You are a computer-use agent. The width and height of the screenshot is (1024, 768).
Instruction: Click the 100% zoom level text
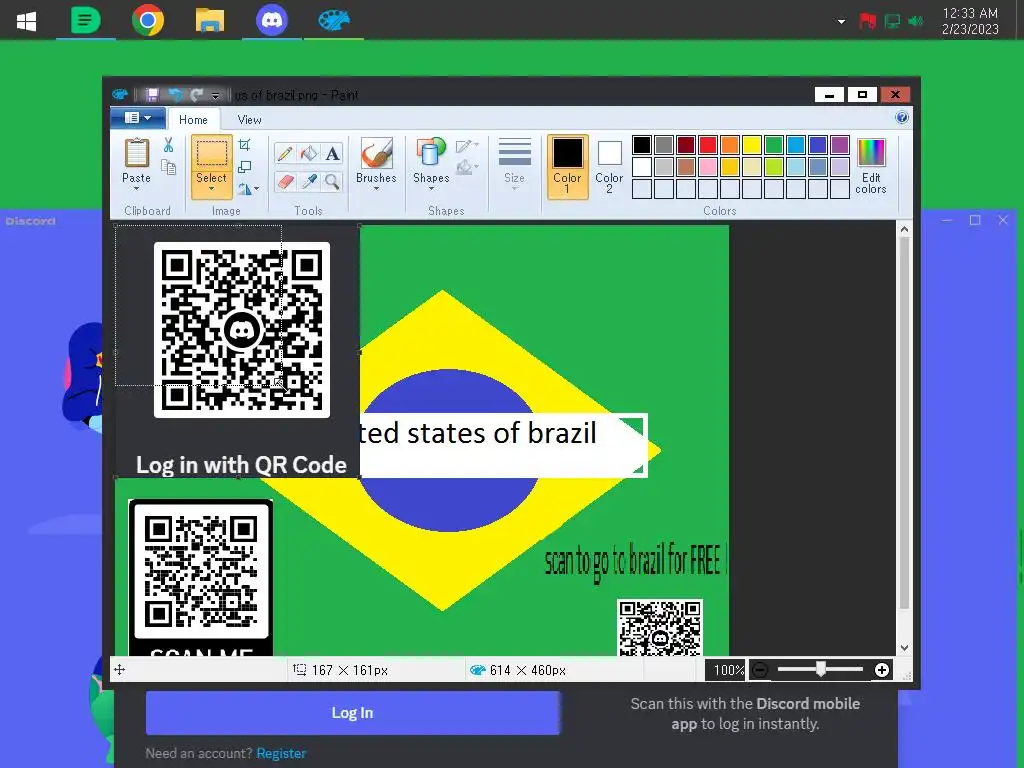pyautogui.click(x=728, y=670)
